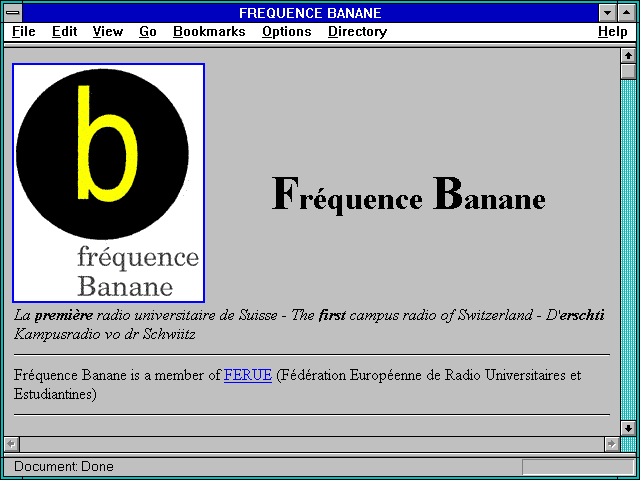Viewport: 640px width, 480px height.
Task: Maximize the window with the up-arrow button
Action: [626, 13]
